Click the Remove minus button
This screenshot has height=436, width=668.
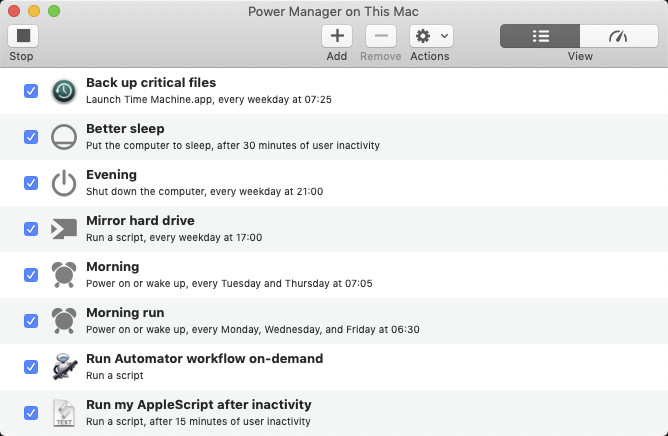pyautogui.click(x=381, y=36)
